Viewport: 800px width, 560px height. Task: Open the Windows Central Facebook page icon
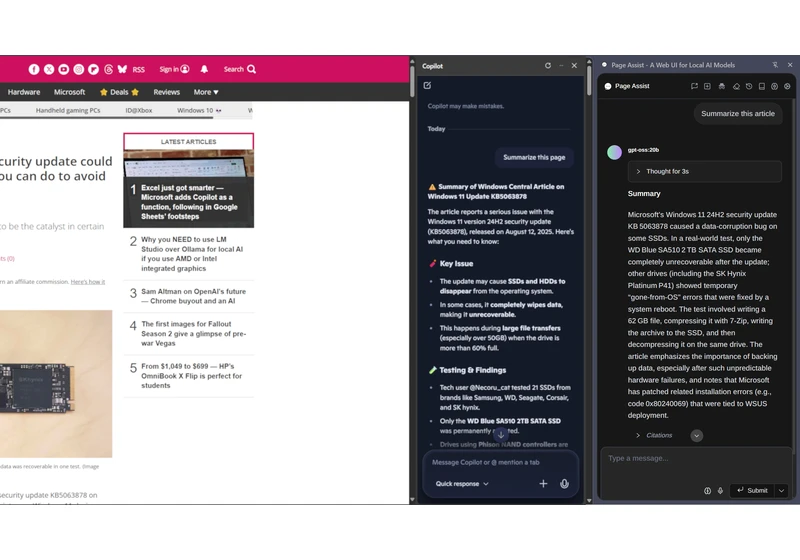pos(34,69)
